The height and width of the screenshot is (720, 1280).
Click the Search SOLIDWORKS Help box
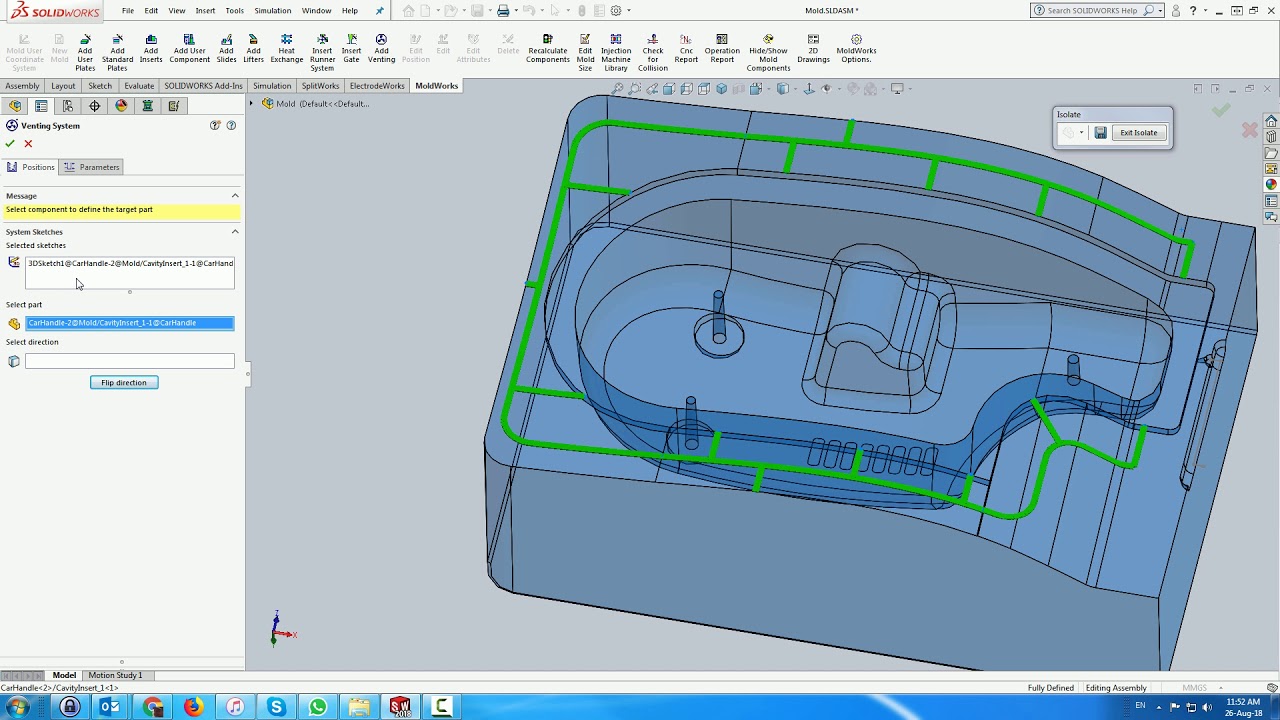pyautogui.click(x=1090, y=11)
